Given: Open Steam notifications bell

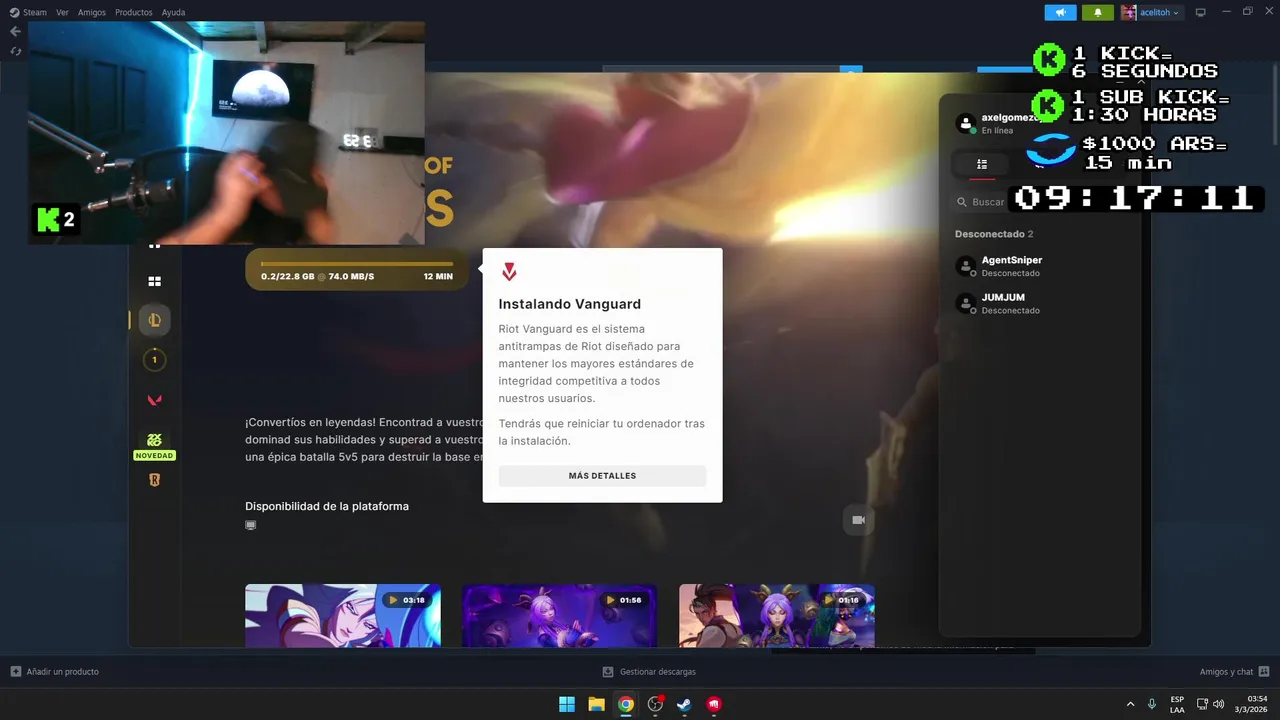Looking at the screenshot, I should point(1098,13).
